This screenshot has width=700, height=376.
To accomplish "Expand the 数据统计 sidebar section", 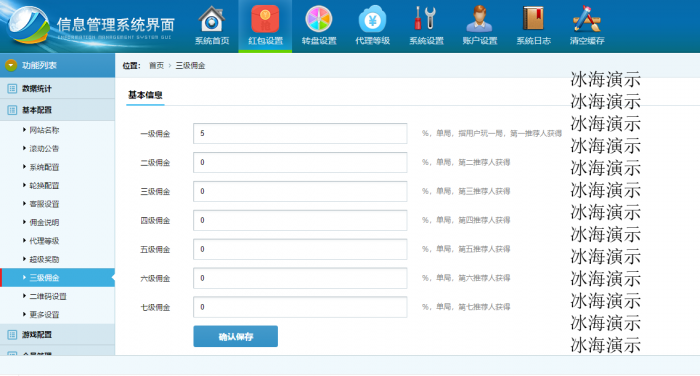I will pos(57,88).
